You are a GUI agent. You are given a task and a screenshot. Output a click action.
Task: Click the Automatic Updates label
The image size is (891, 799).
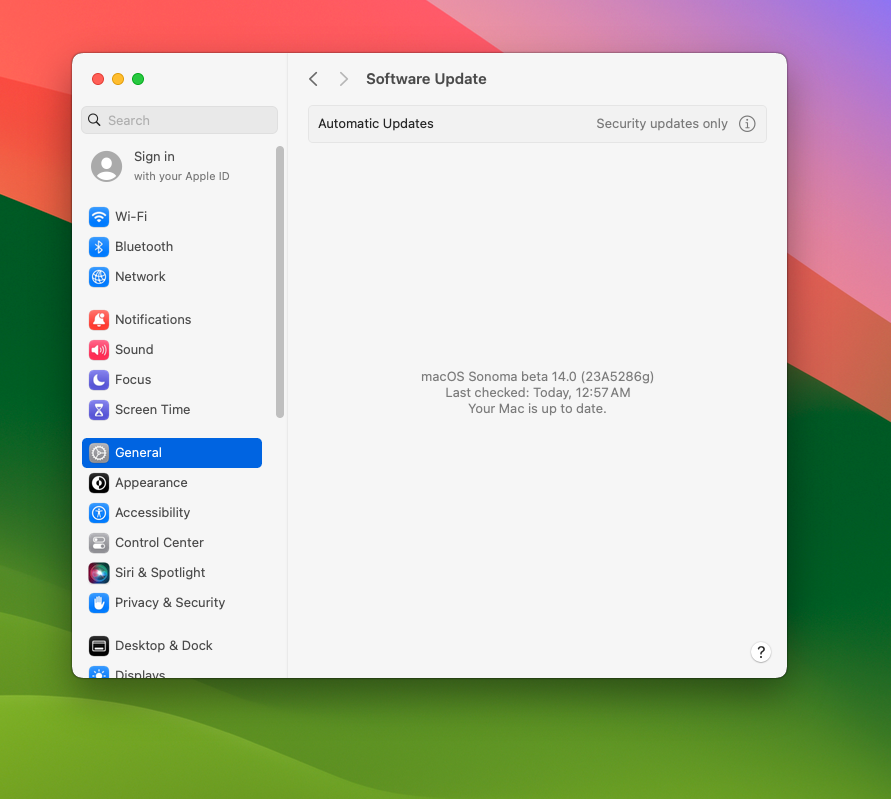[376, 124]
